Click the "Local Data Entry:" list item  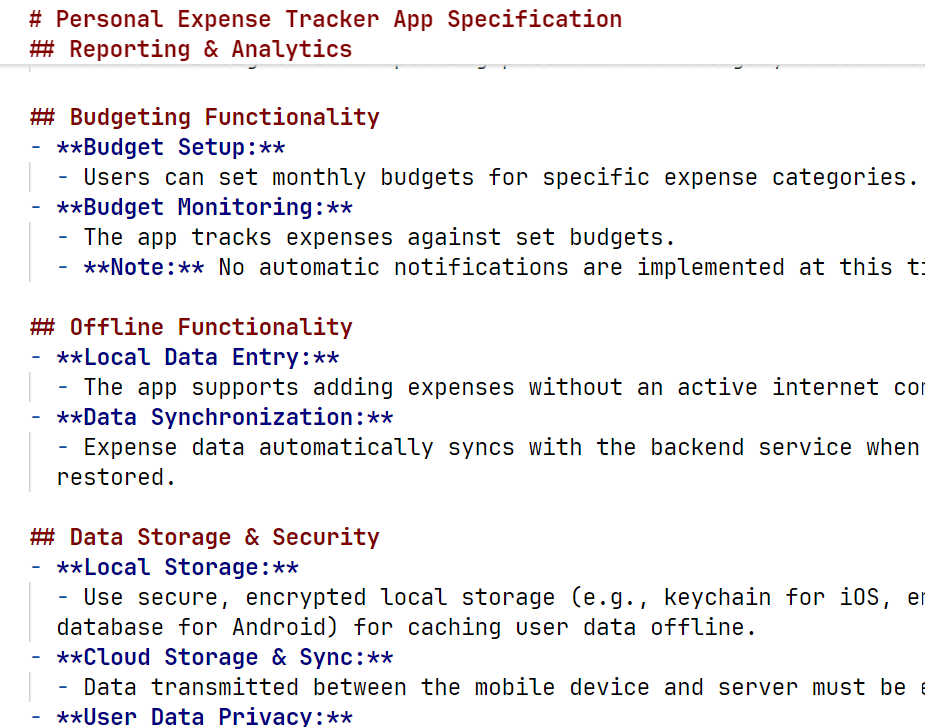point(198,357)
